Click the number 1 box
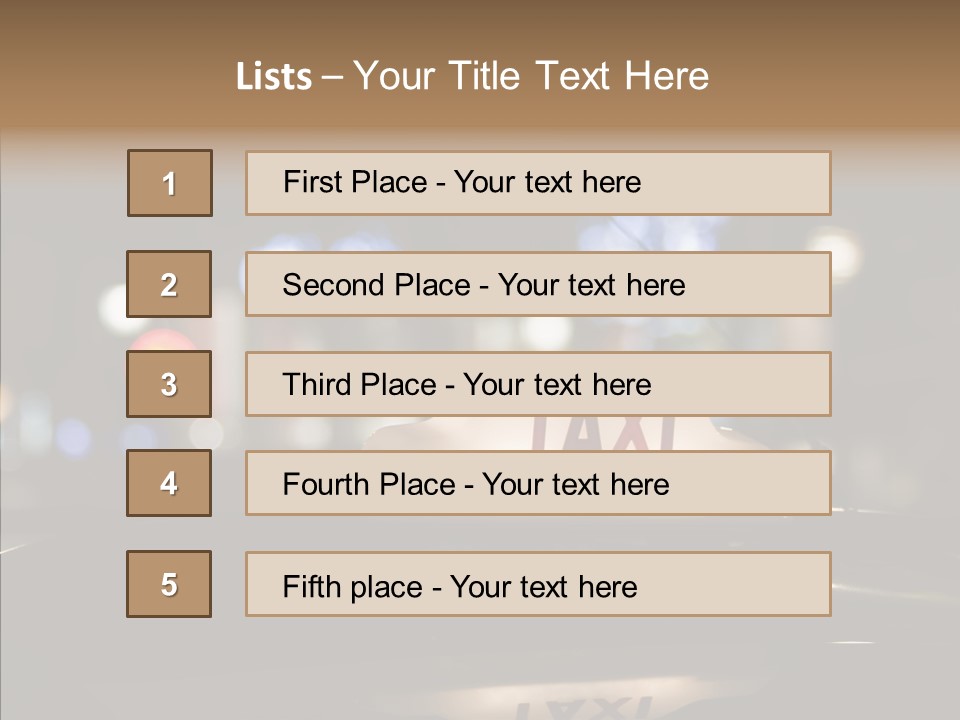Viewport: 960px width, 720px height. pyautogui.click(x=170, y=183)
